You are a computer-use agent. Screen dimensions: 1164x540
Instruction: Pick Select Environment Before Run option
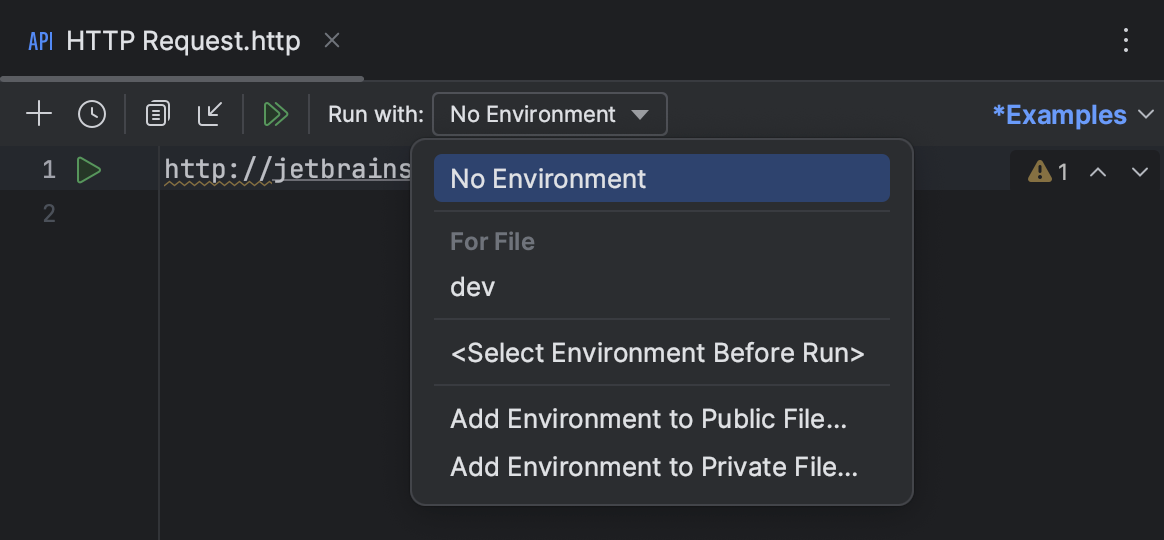657,353
